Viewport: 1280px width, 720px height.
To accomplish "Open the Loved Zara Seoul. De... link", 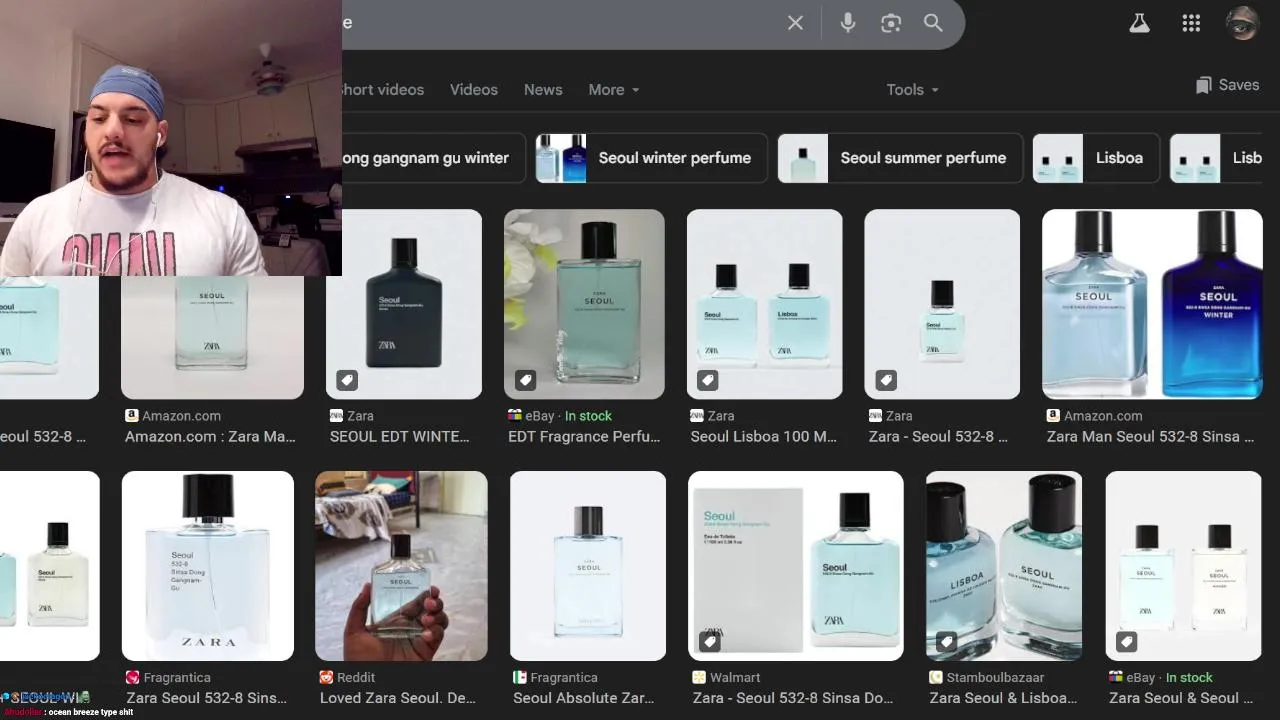I will click(398, 698).
